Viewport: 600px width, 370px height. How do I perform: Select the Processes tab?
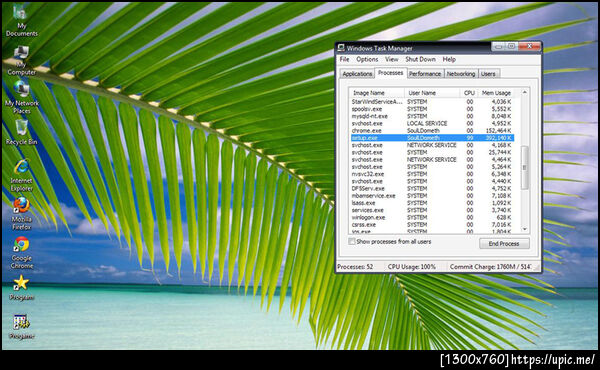click(x=390, y=73)
